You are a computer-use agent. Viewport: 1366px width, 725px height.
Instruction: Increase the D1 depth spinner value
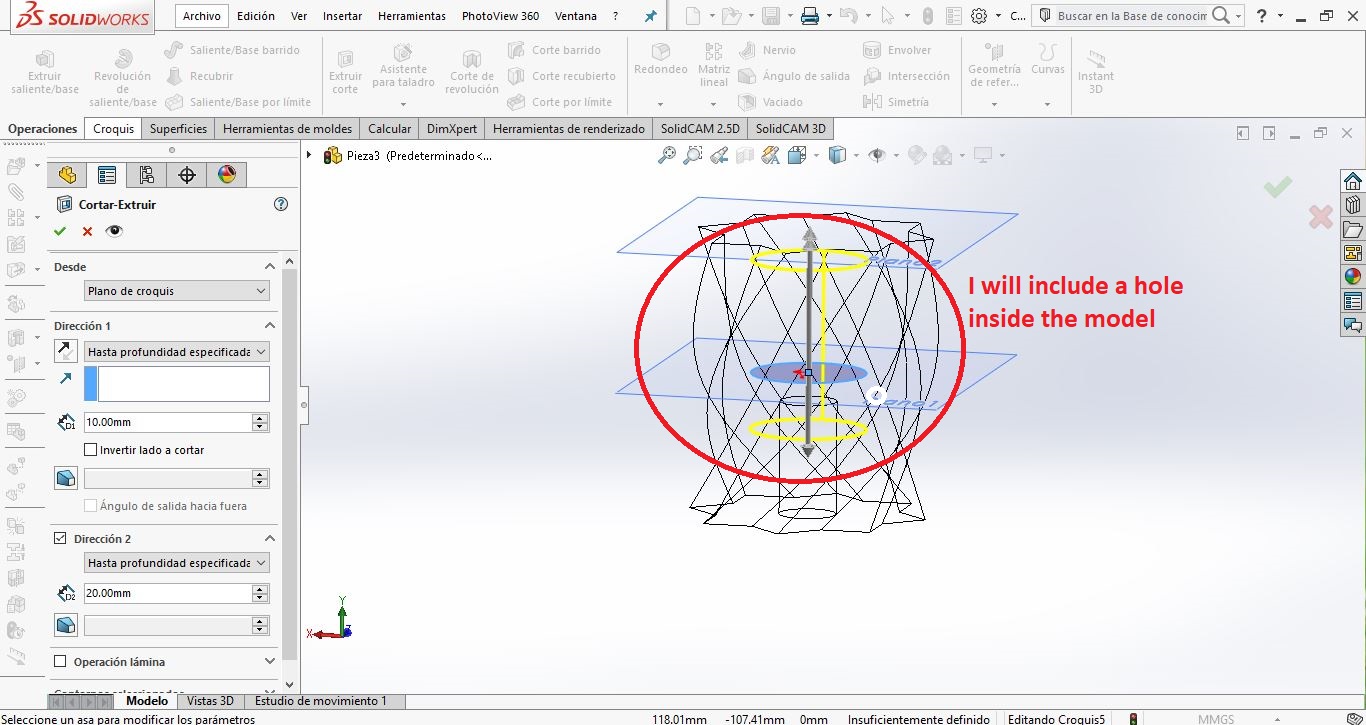[x=261, y=418]
